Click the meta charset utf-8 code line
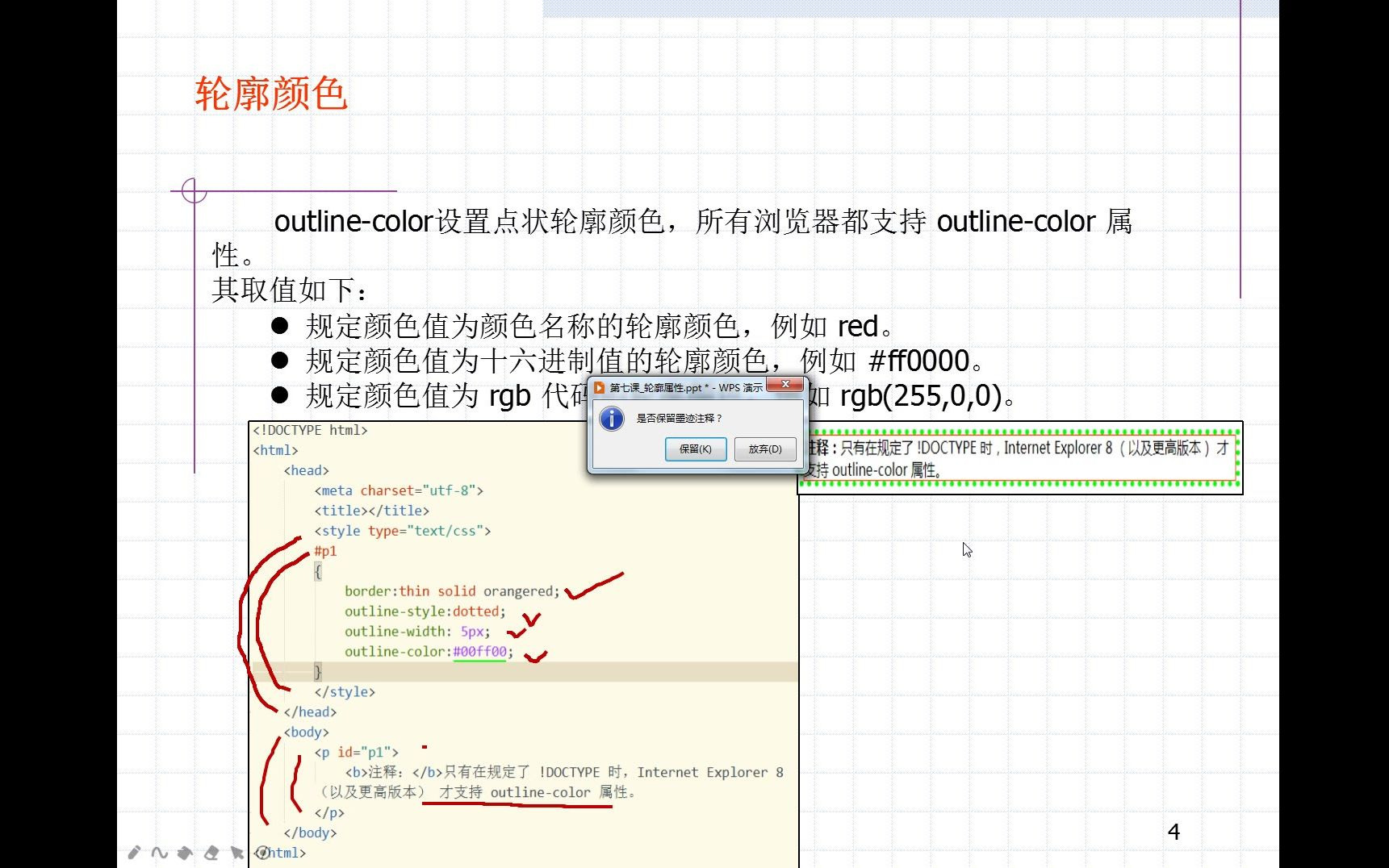The image size is (1389, 868). [x=400, y=490]
